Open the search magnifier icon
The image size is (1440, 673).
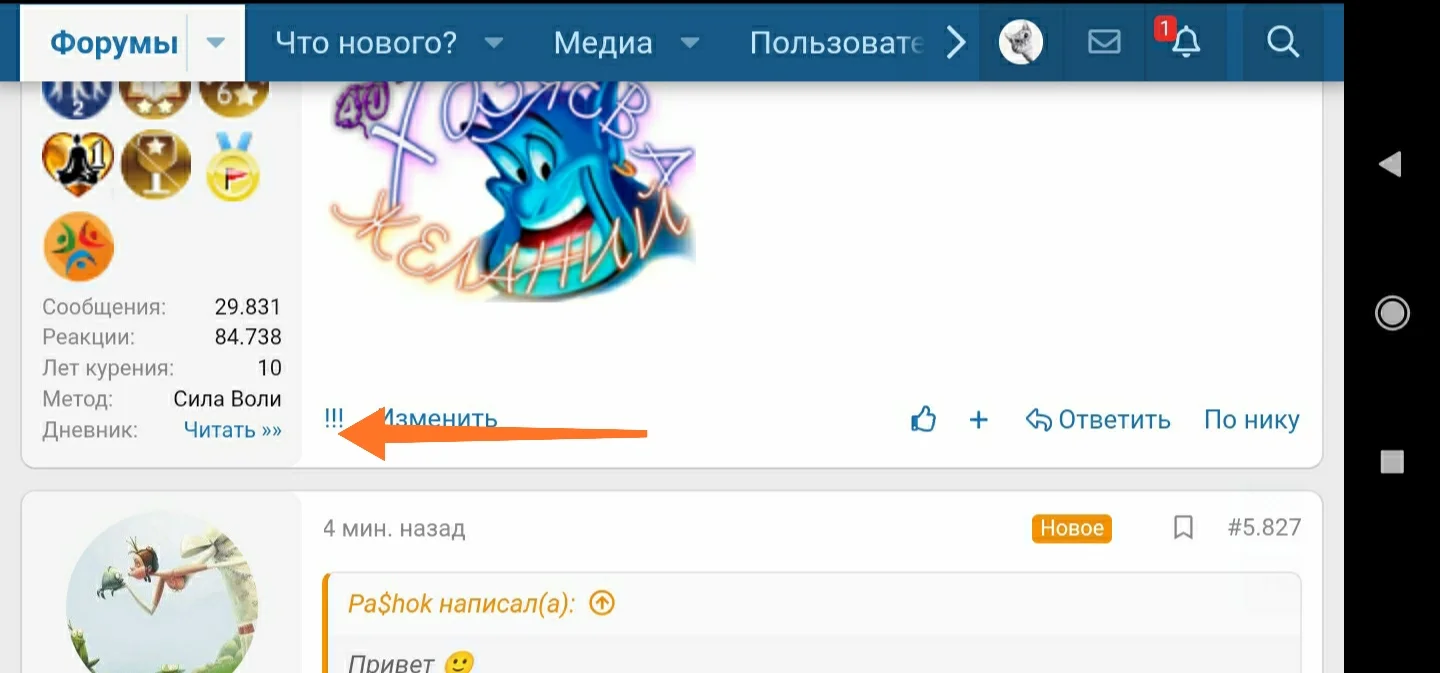[x=1282, y=42]
